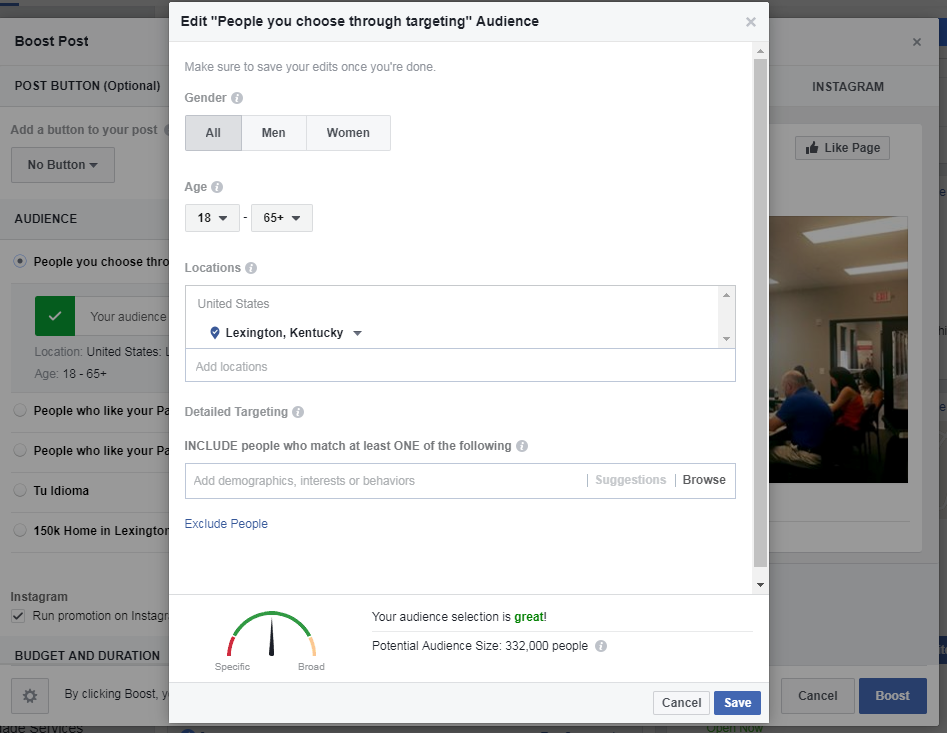Cancel the audience edit dialog
The height and width of the screenshot is (733, 947).
click(x=681, y=703)
